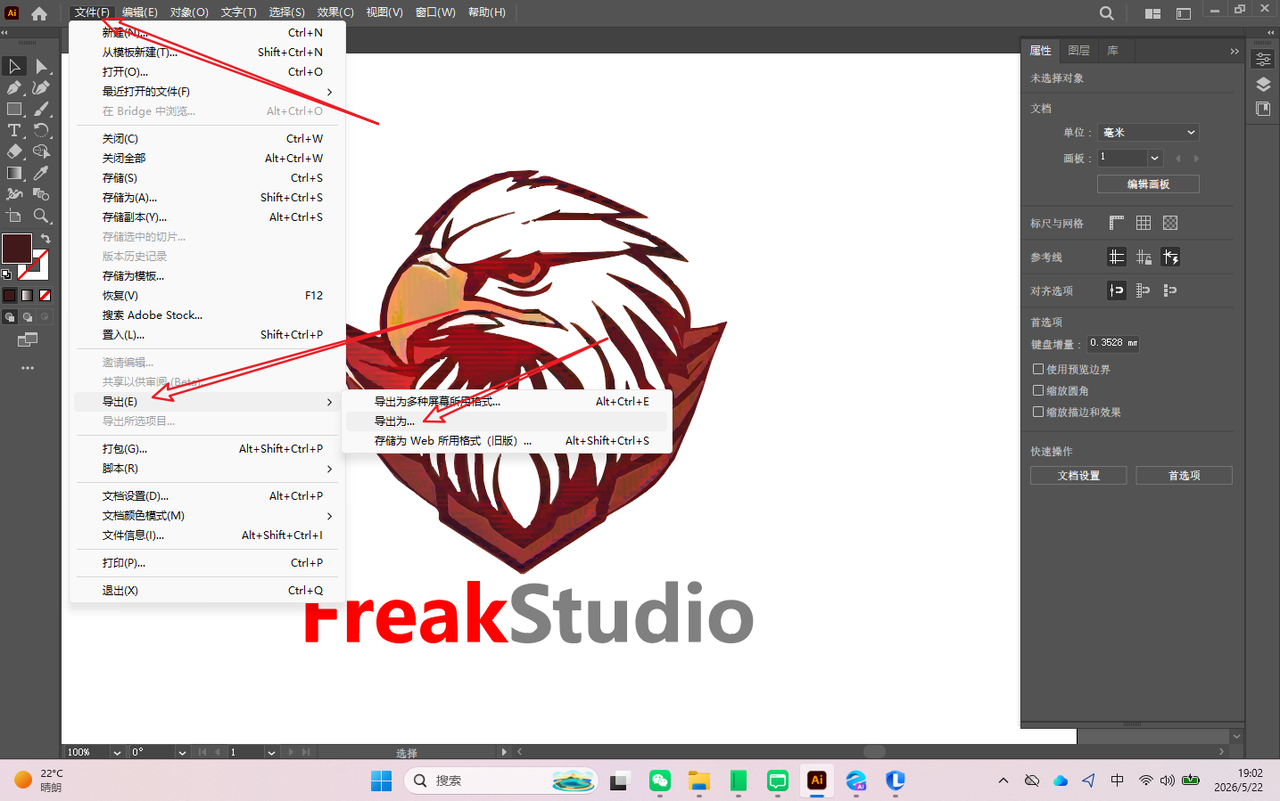Image resolution: width=1280 pixels, height=801 pixels.
Task: Open the Properties panel options chevrons
Action: coord(1234,51)
